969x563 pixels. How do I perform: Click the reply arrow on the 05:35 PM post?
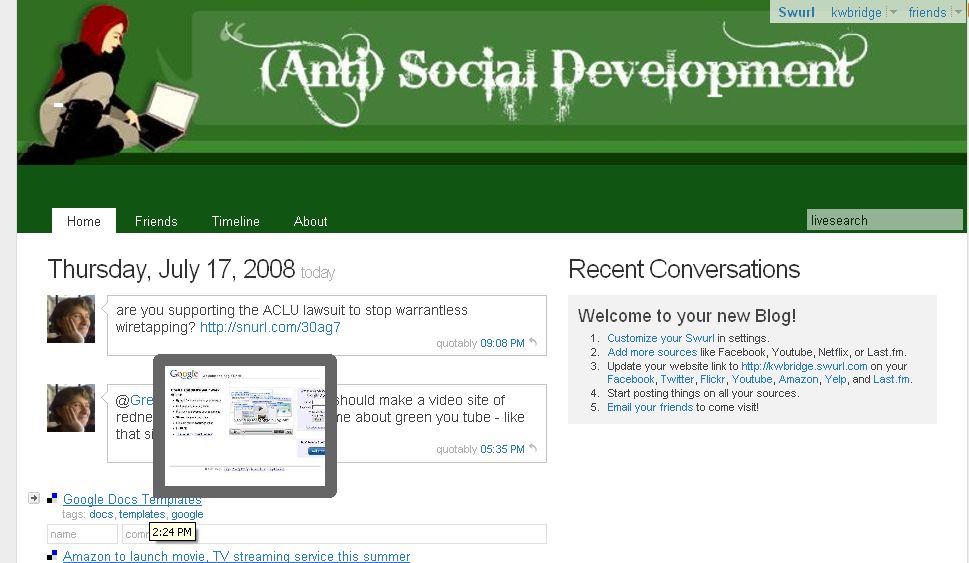(x=534, y=449)
